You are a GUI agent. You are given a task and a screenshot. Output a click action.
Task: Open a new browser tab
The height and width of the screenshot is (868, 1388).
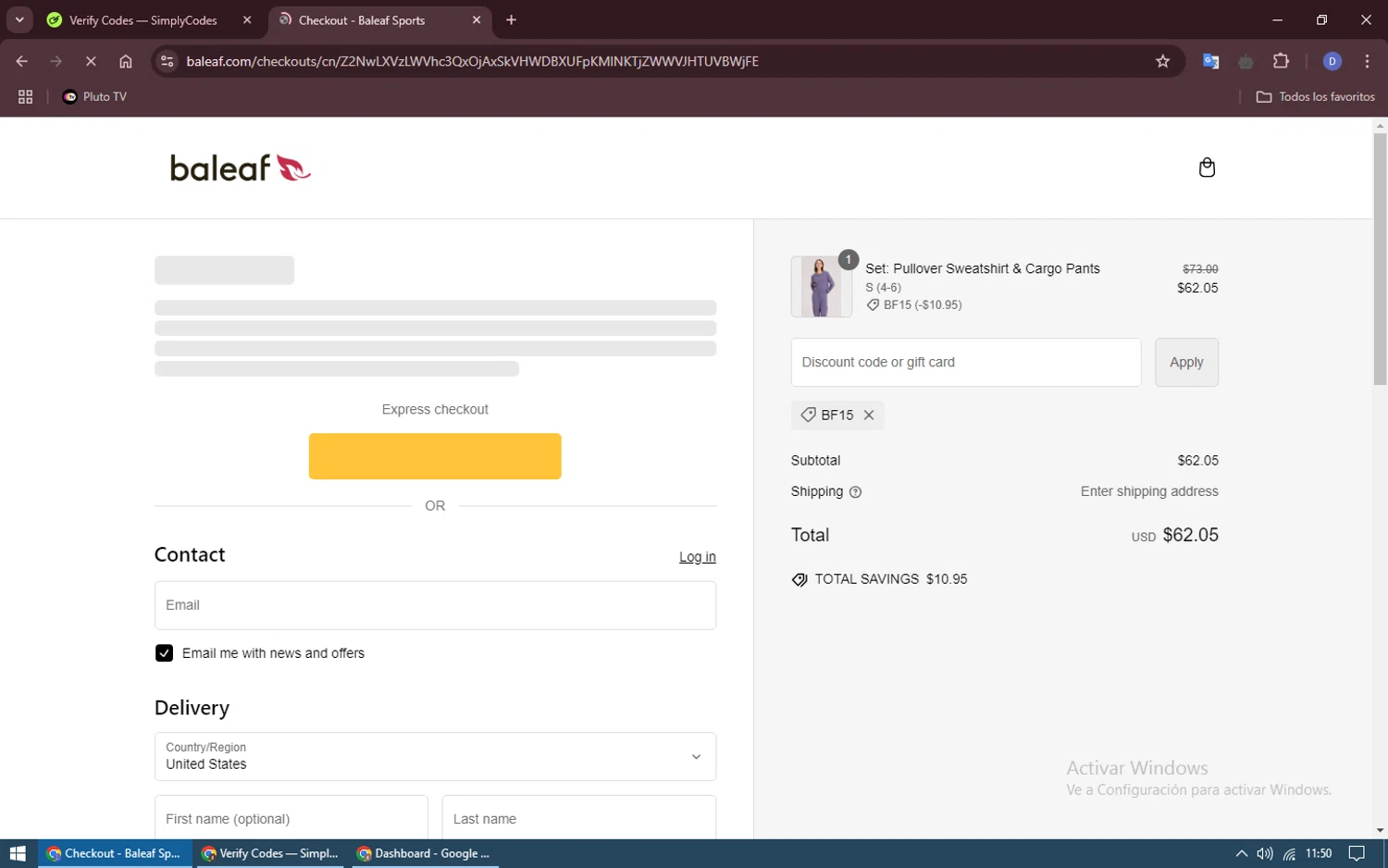tap(511, 19)
